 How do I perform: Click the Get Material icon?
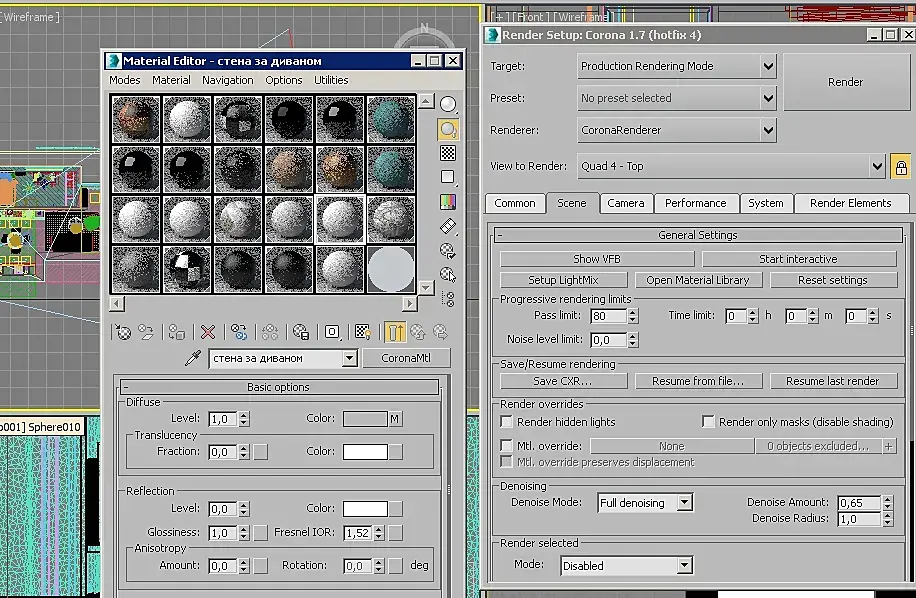pos(123,332)
